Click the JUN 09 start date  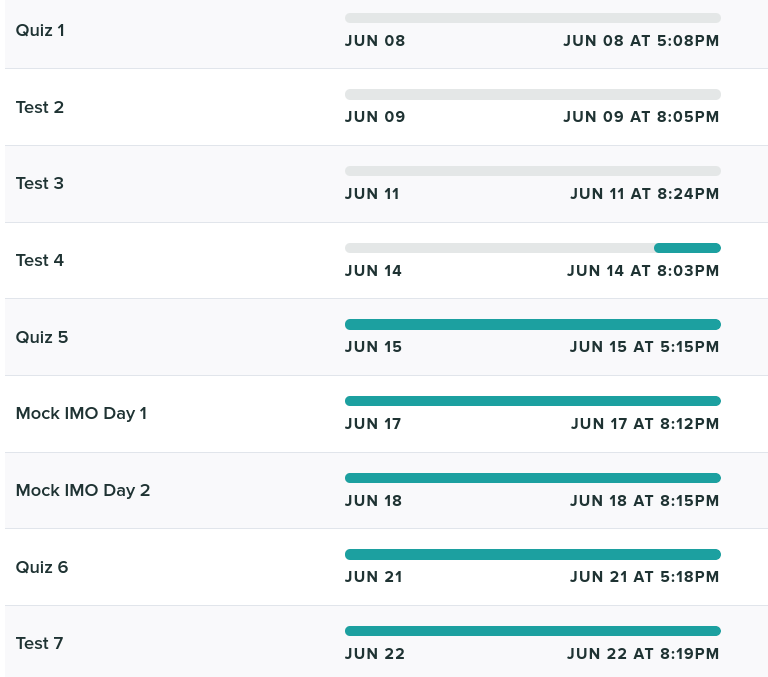click(375, 117)
